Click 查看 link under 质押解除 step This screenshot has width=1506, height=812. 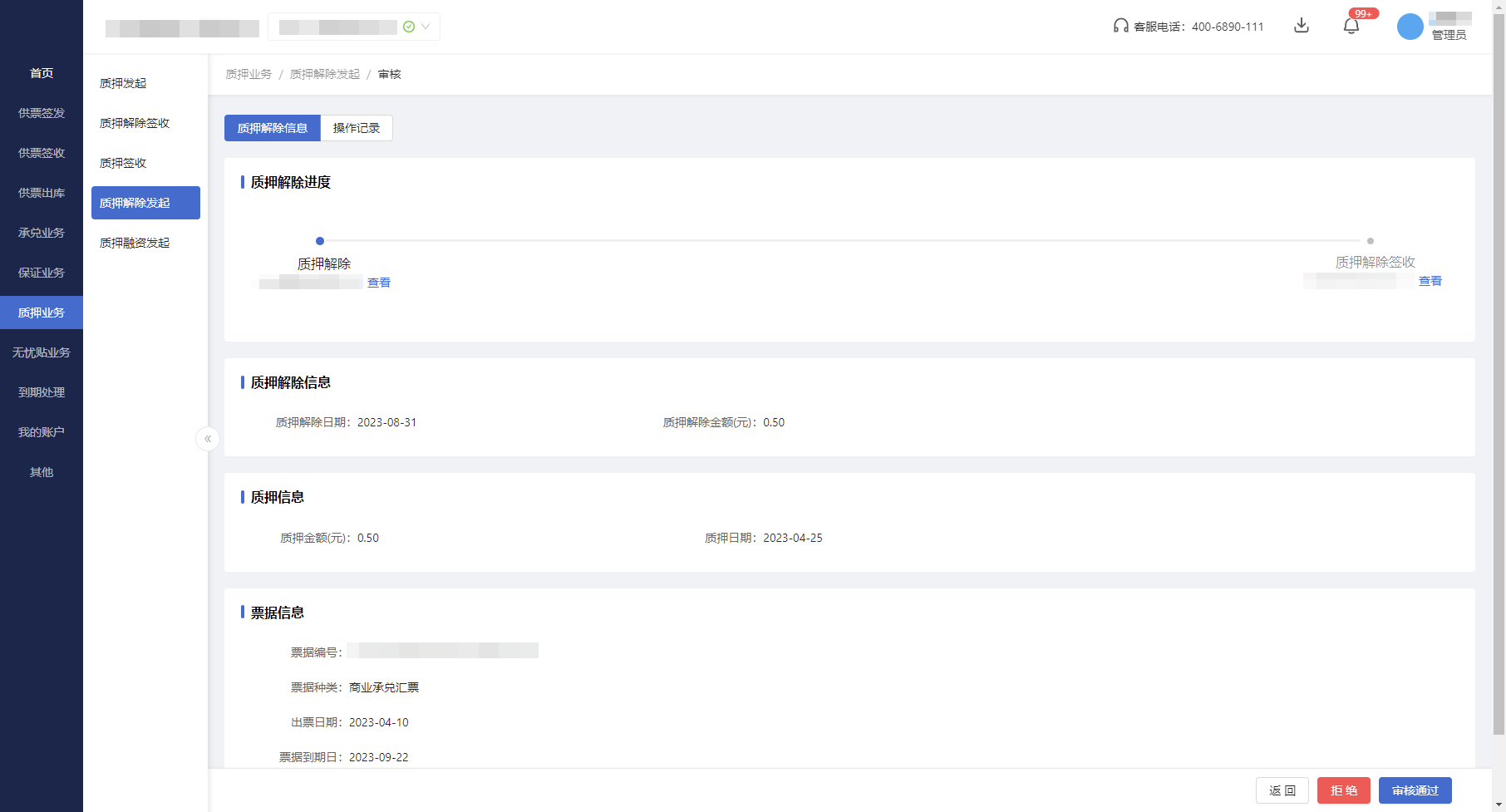pos(379,283)
